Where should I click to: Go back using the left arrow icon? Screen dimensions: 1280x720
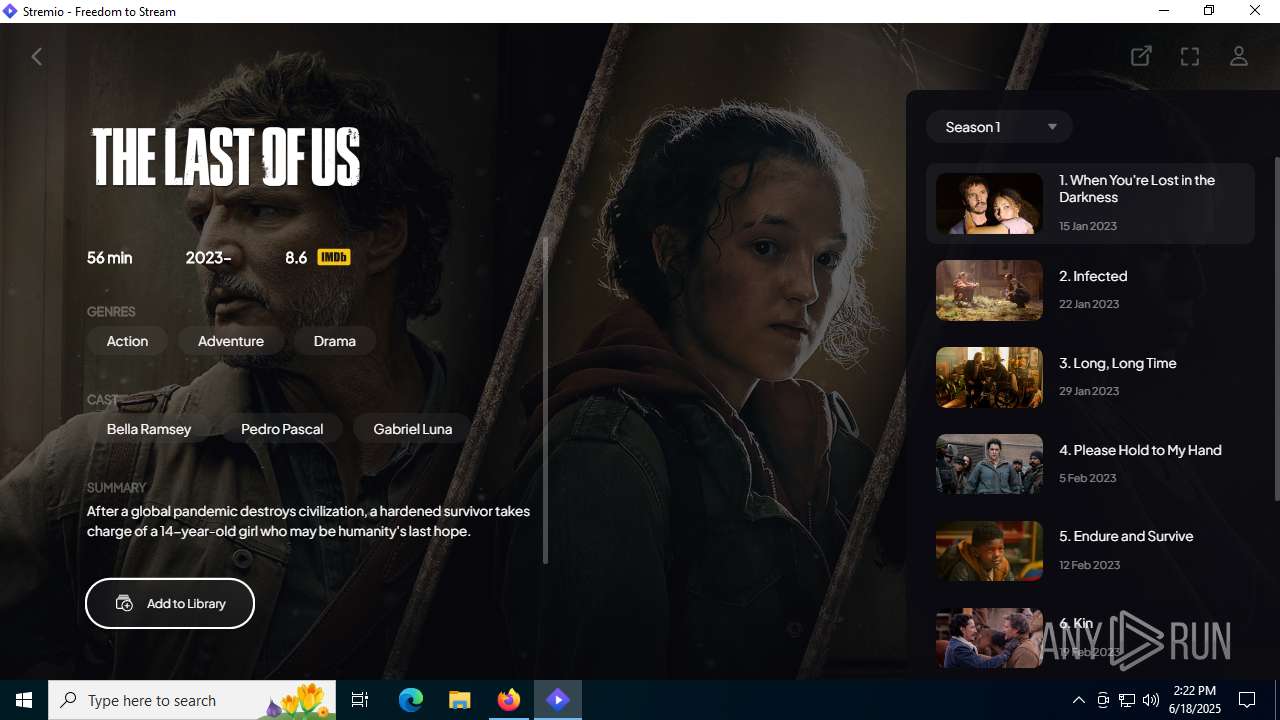[37, 57]
